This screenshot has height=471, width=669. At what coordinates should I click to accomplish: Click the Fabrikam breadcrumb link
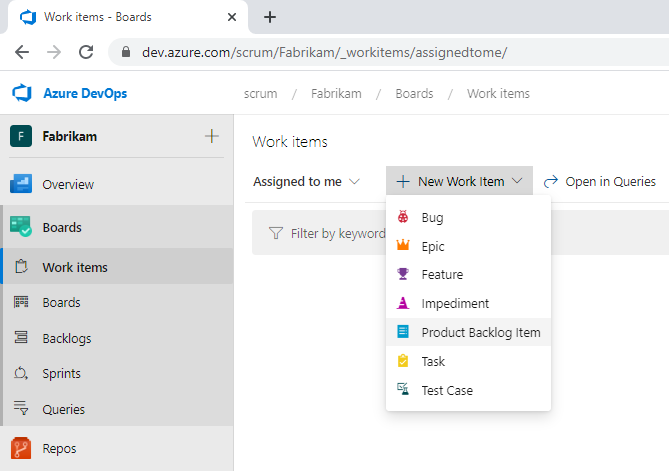click(x=336, y=93)
